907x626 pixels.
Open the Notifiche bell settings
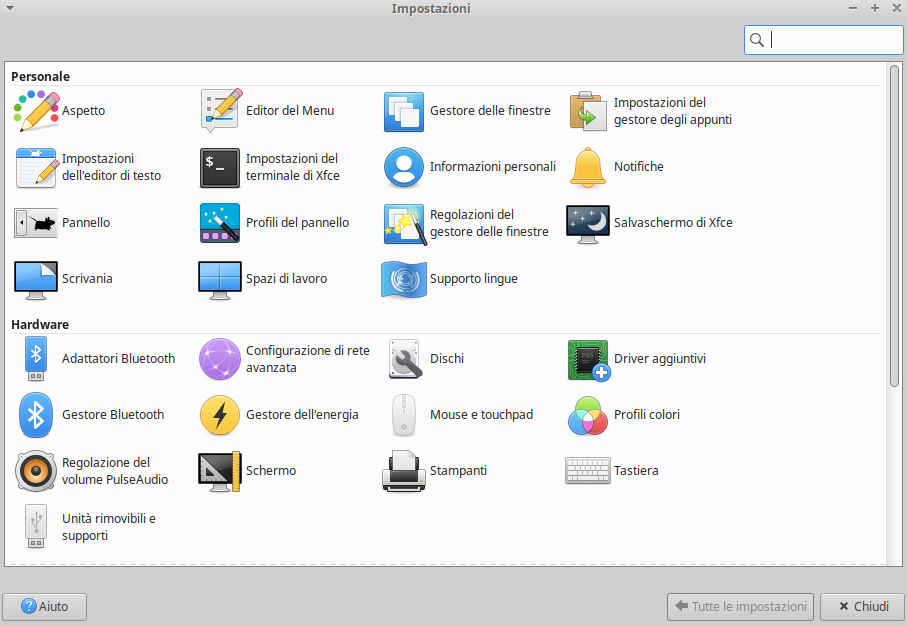[x=615, y=167]
